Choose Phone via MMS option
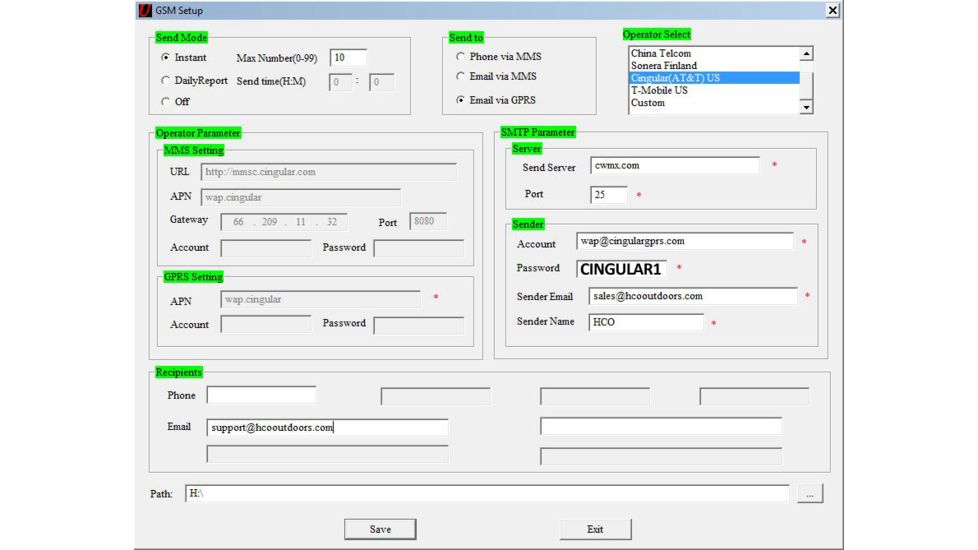This screenshot has height=550, width=978. (x=460, y=56)
